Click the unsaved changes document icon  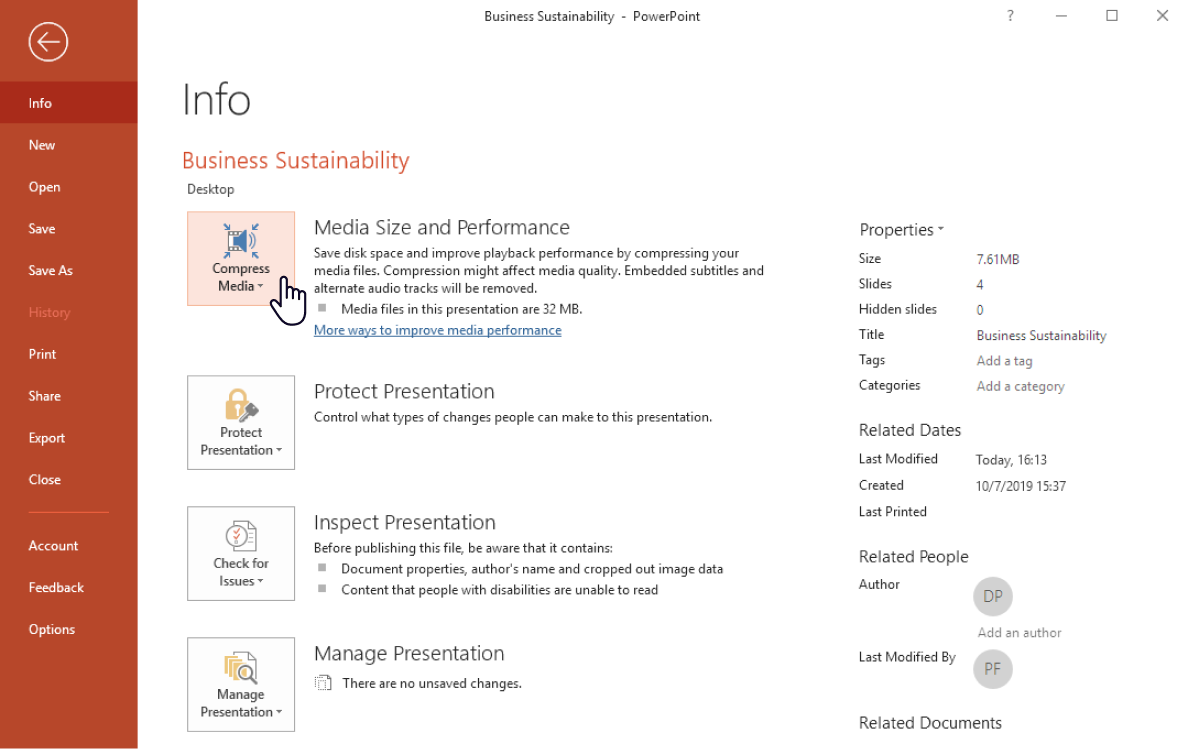coord(324,682)
